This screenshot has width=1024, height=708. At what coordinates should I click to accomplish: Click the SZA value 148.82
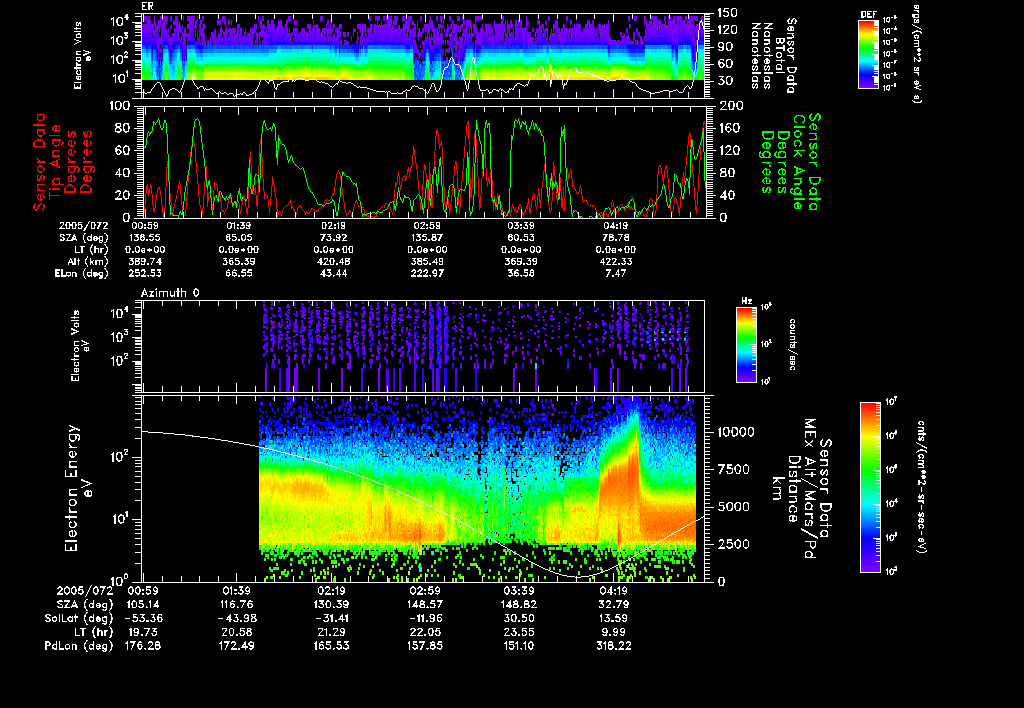(x=518, y=604)
